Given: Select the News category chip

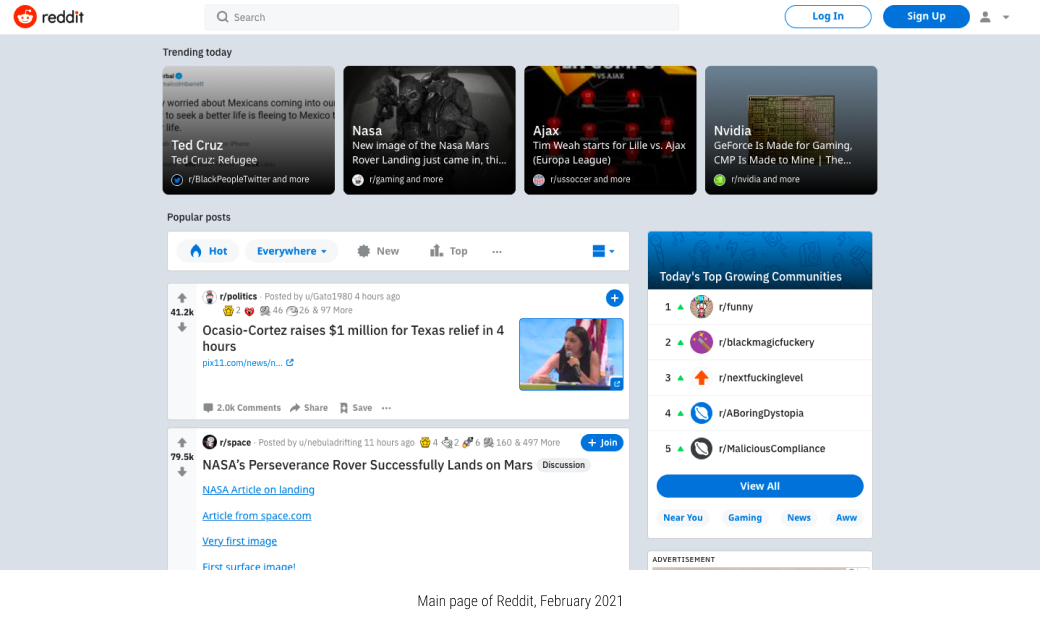Looking at the screenshot, I should point(799,517).
